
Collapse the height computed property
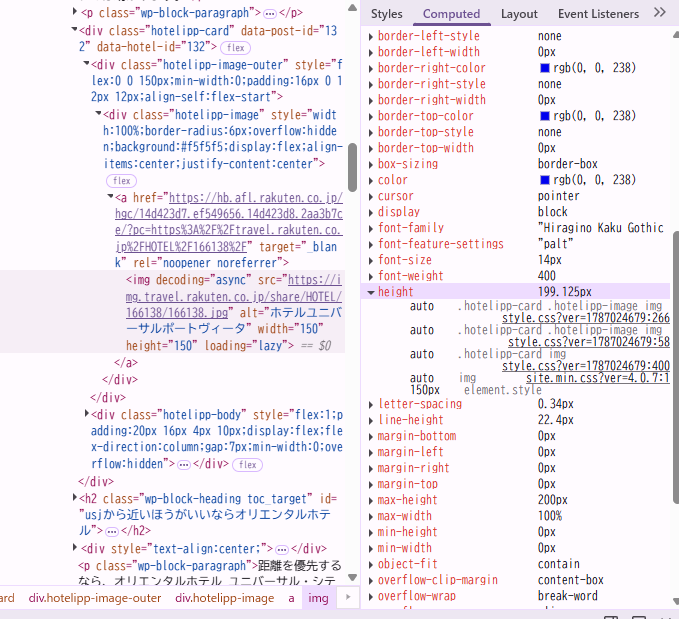point(371,292)
